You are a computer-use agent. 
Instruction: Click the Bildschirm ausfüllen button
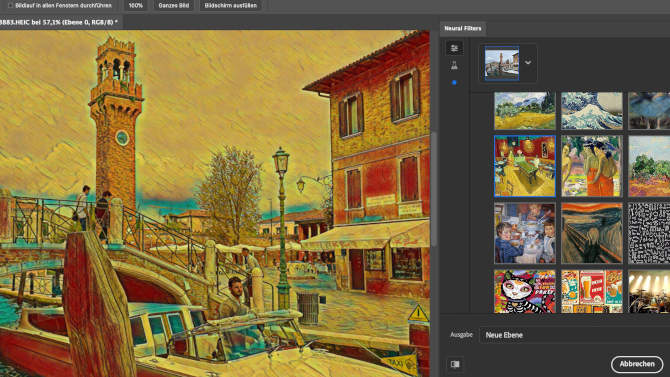coord(231,6)
